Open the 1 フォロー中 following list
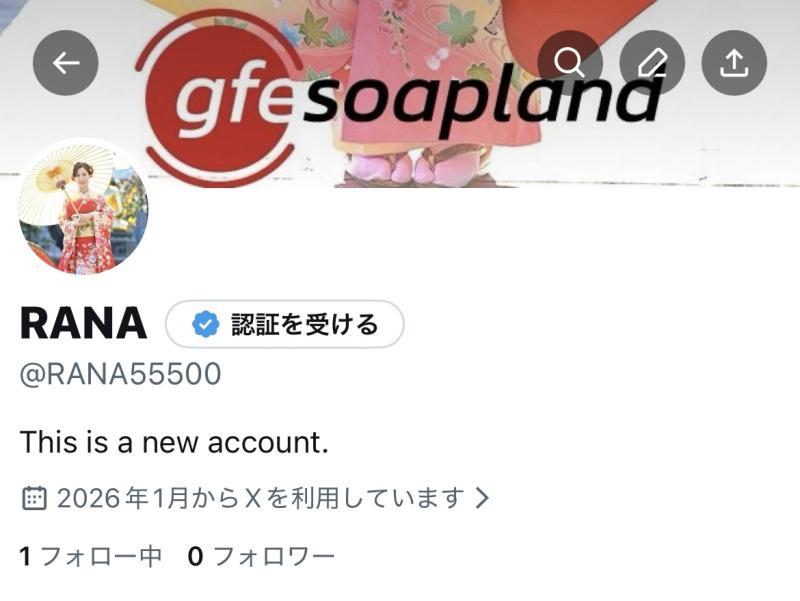800x601 pixels. pos(91,556)
